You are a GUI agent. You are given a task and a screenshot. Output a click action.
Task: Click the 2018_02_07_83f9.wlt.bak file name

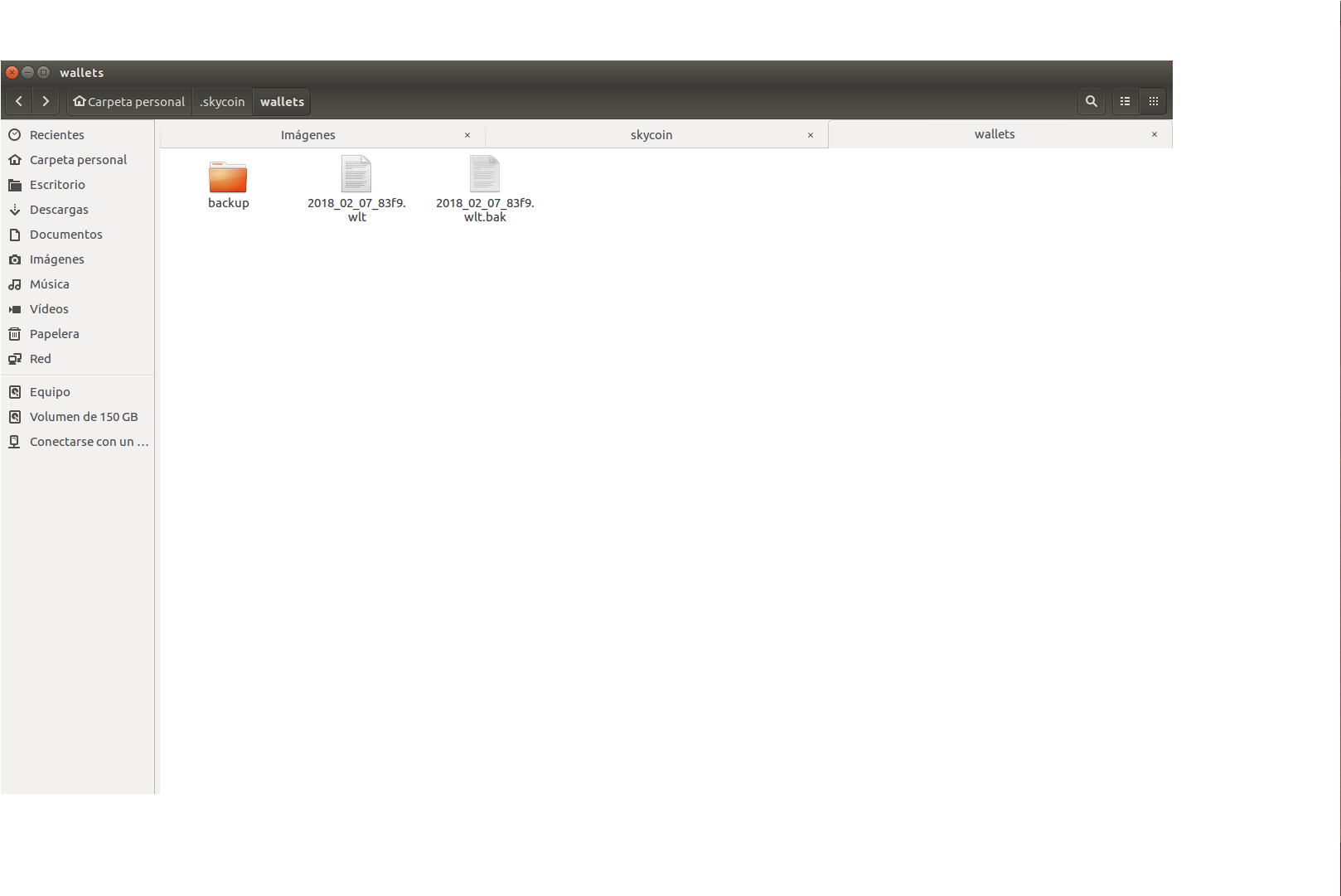tap(485, 210)
